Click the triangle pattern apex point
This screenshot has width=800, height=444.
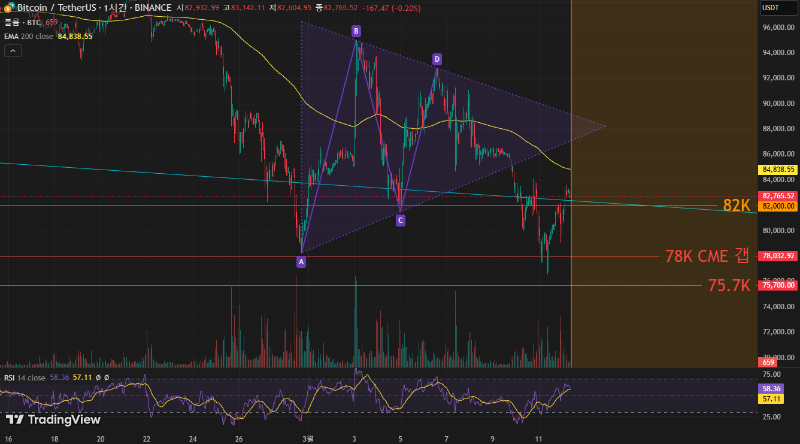click(606, 126)
